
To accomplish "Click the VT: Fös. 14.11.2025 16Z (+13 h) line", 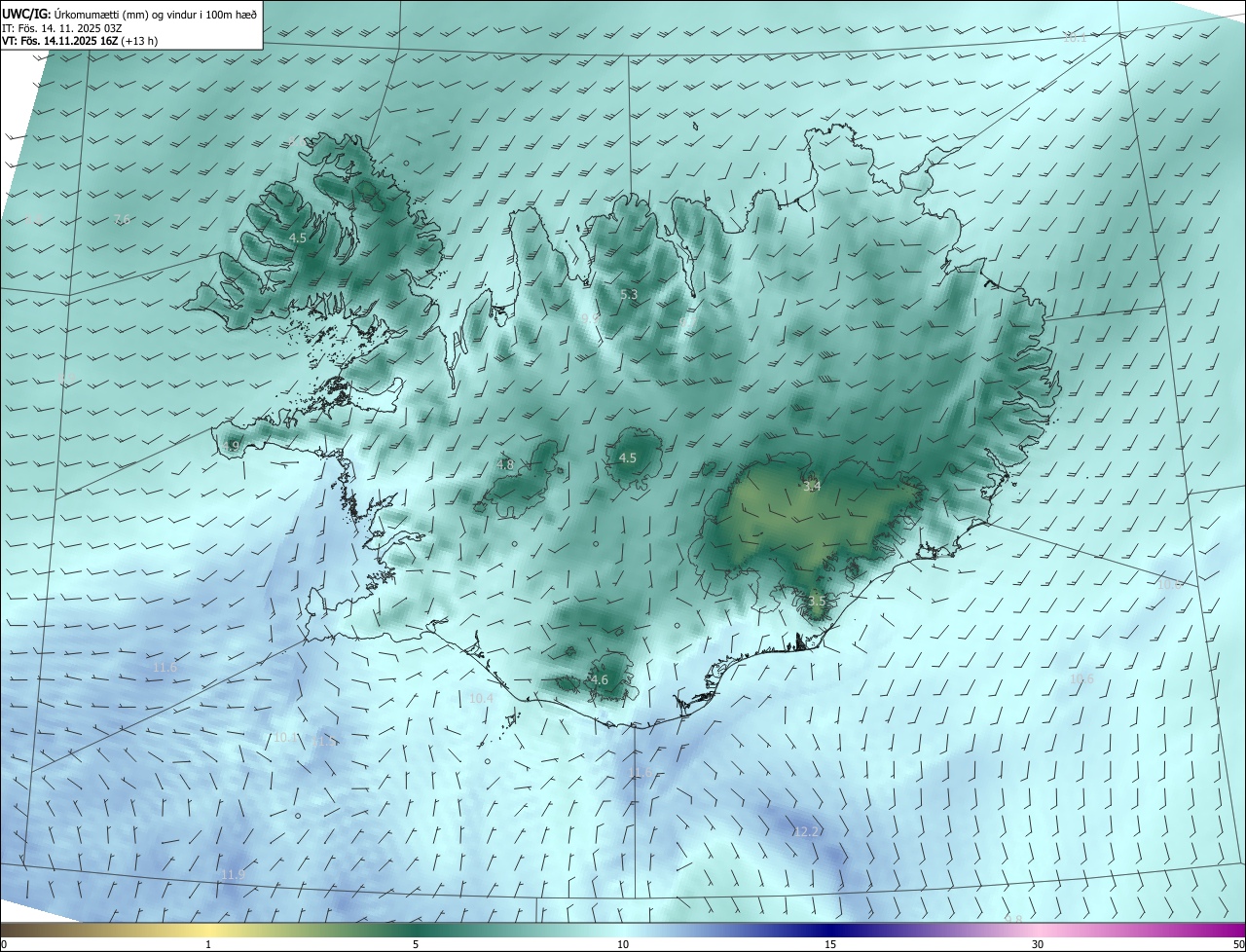I will (x=80, y=41).
